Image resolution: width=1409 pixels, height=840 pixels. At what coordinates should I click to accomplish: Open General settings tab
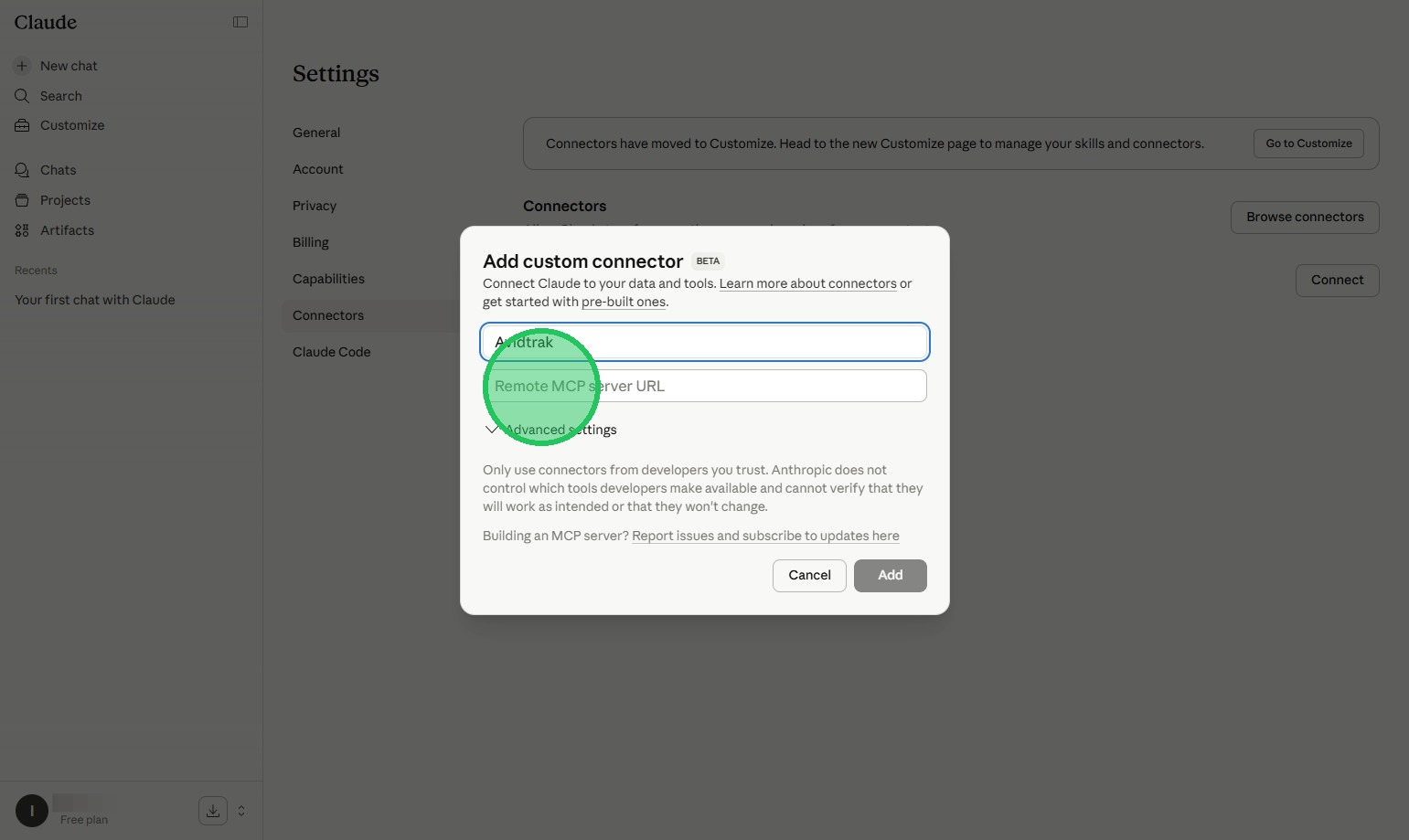pos(316,133)
